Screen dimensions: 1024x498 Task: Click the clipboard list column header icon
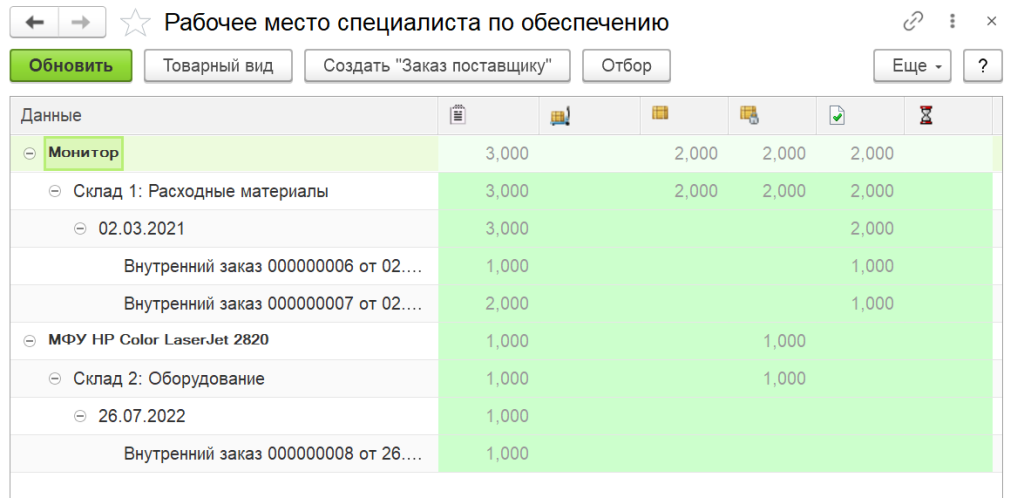(x=458, y=116)
